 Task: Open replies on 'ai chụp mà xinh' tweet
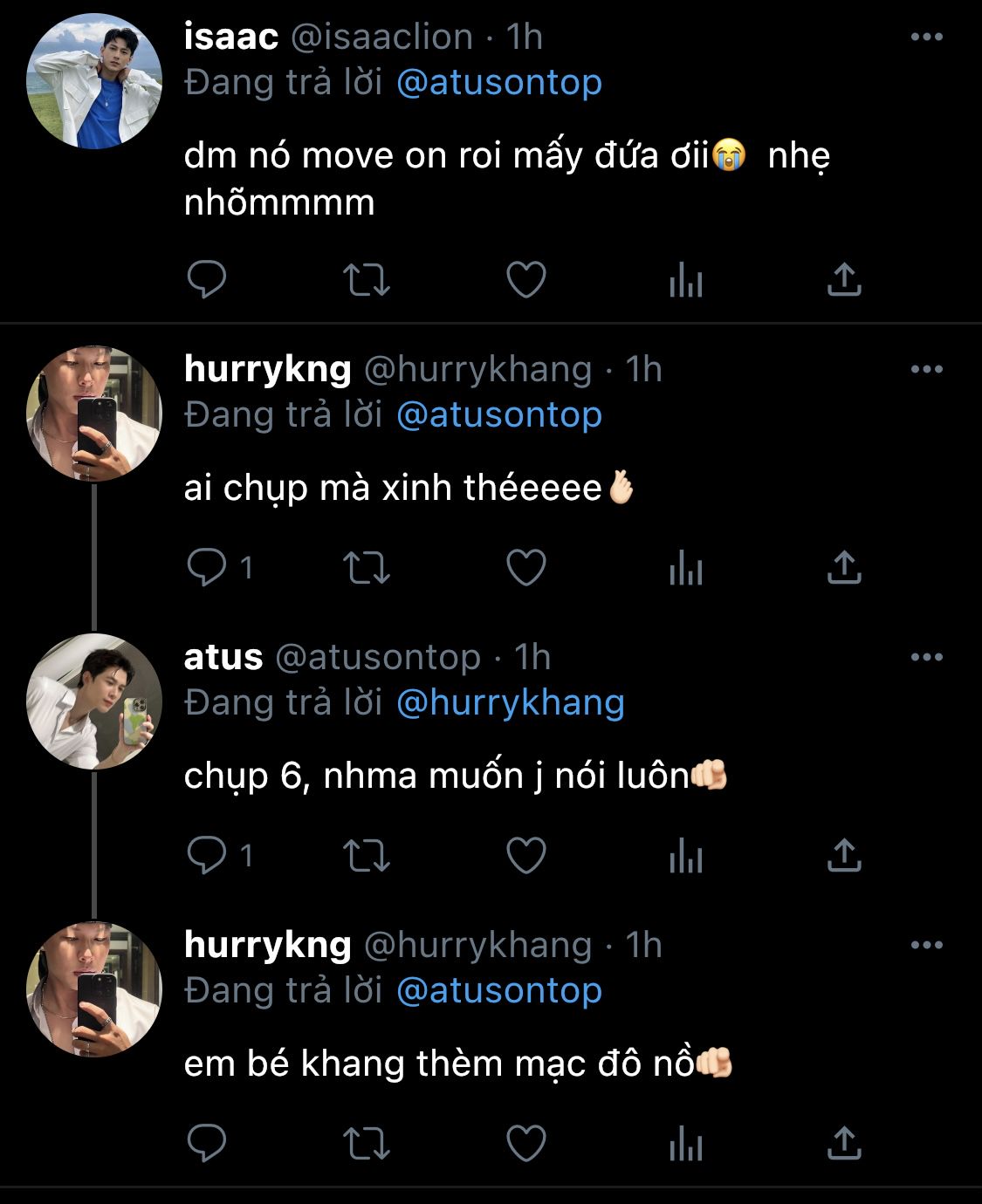pyautogui.click(x=208, y=568)
